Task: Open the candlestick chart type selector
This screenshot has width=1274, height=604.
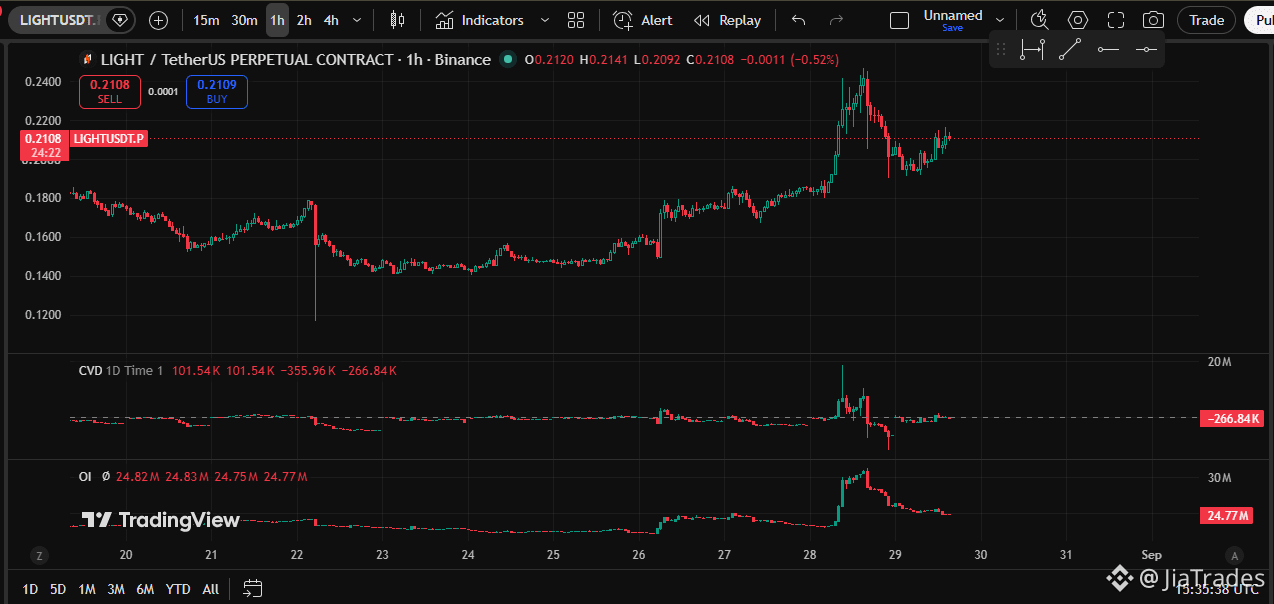Action: coord(398,20)
